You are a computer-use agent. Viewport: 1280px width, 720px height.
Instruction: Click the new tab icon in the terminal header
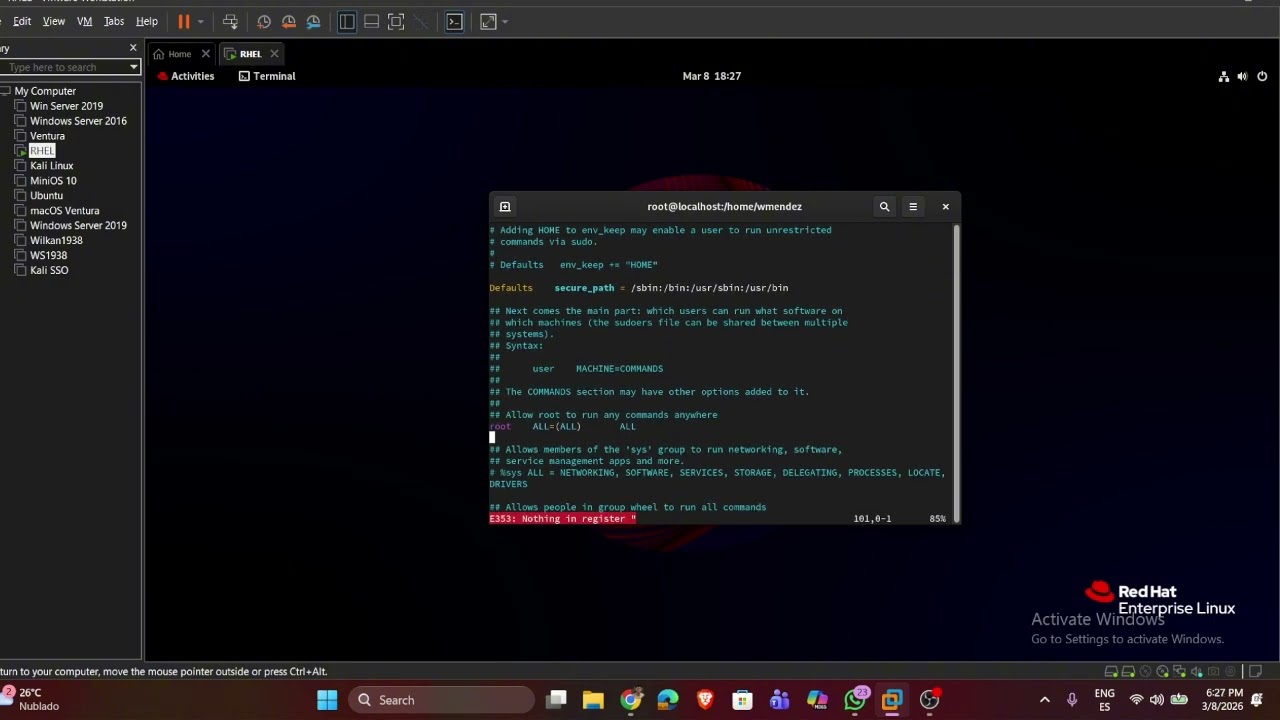(x=505, y=207)
